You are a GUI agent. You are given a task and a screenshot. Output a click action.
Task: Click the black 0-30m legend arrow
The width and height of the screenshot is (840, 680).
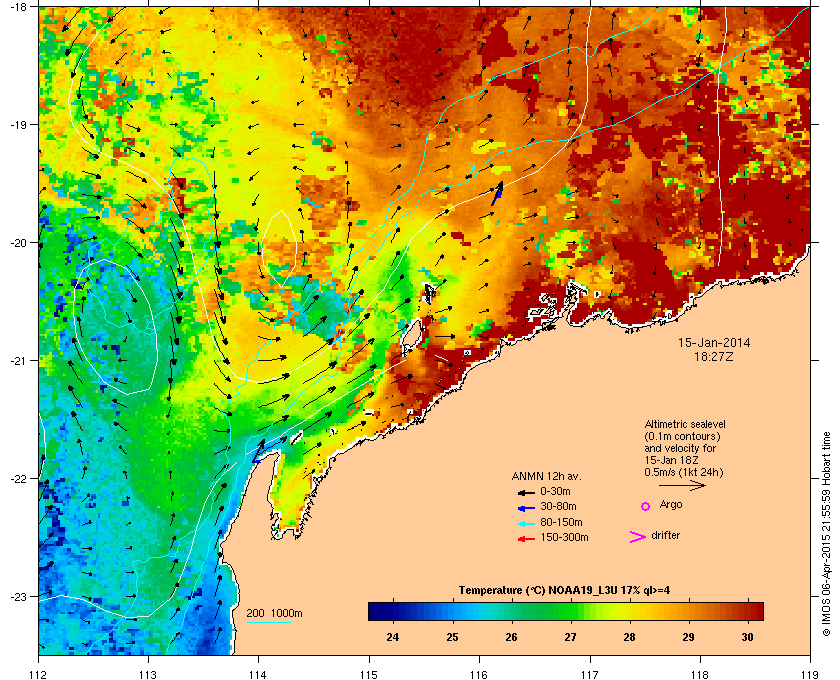[x=526, y=492]
